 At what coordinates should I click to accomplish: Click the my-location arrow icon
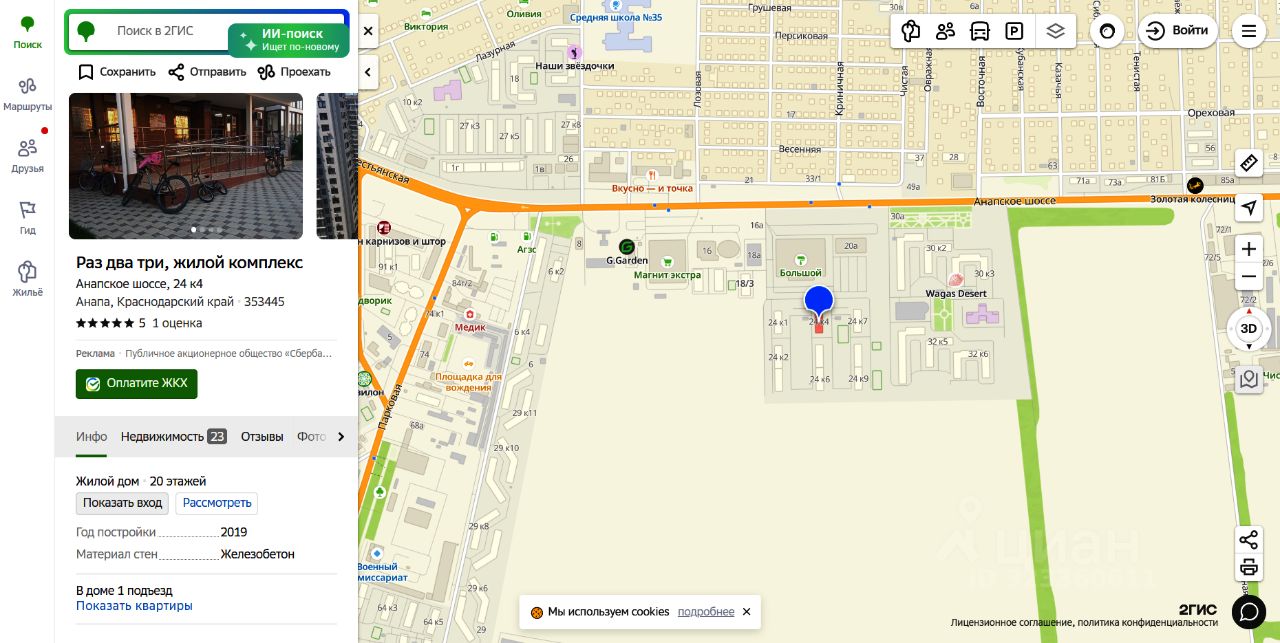click(x=1248, y=207)
